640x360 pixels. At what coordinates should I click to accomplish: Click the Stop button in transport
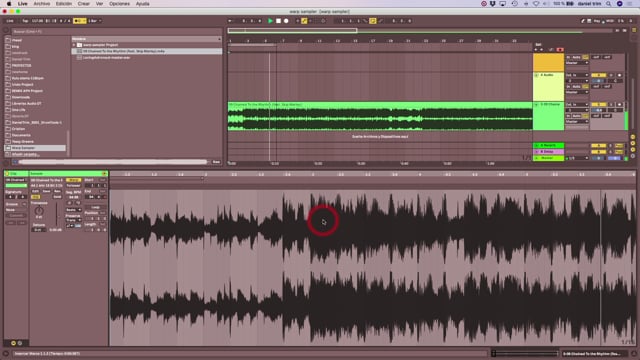point(278,21)
